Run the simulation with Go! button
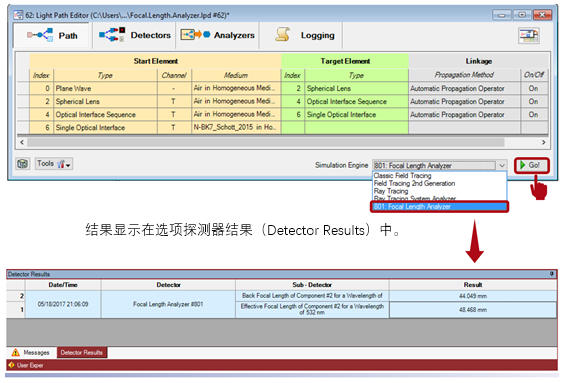Viewport: 567px width, 383px height. (x=532, y=165)
